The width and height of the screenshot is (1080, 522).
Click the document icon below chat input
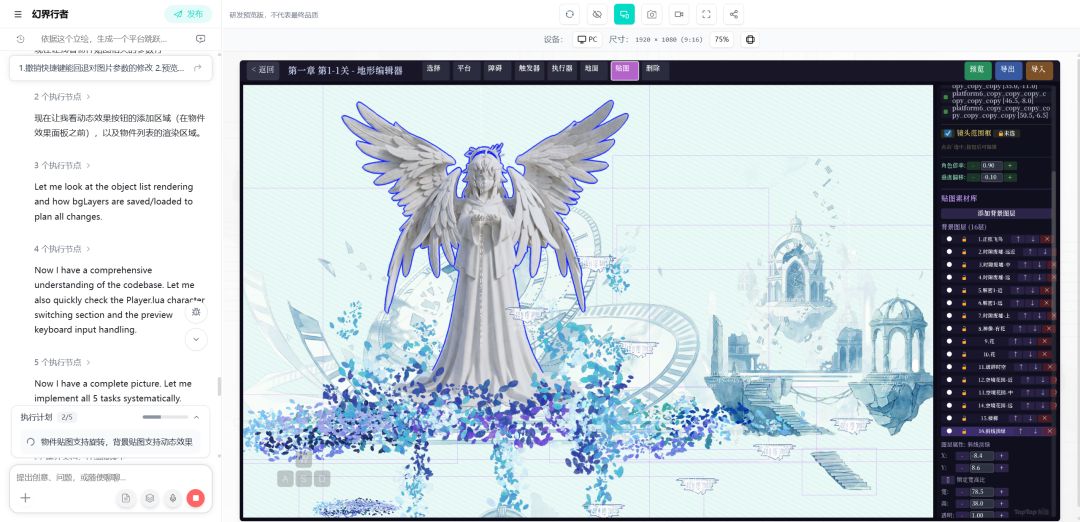126,497
